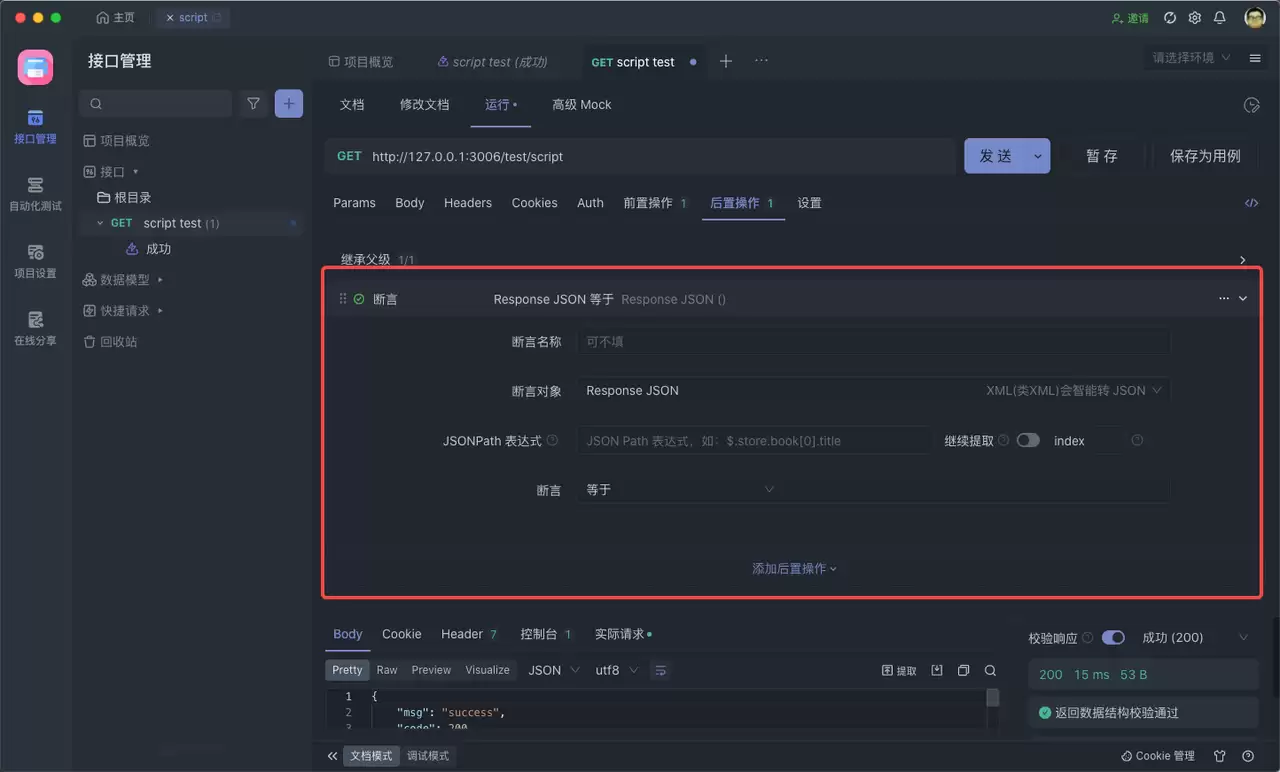Open settings gear in title bar
1280x772 pixels.
pyautogui.click(x=1195, y=18)
